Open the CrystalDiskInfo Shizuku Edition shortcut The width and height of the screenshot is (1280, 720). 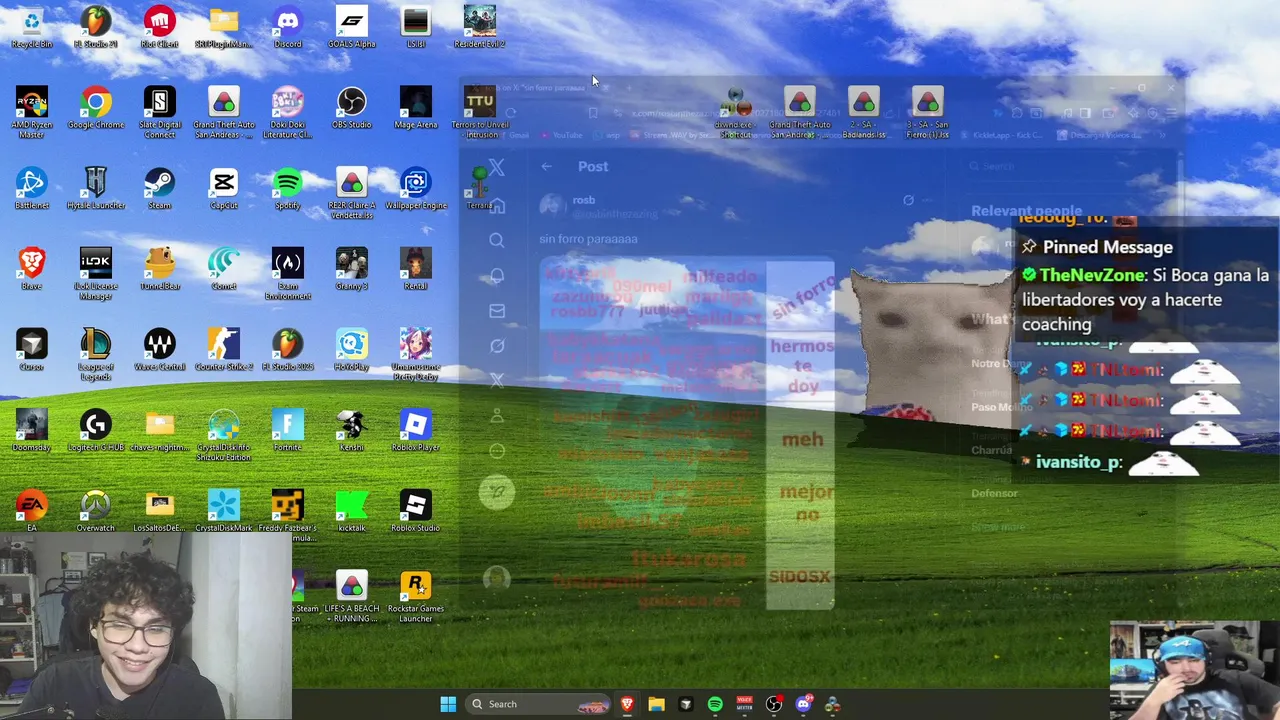pos(224,436)
